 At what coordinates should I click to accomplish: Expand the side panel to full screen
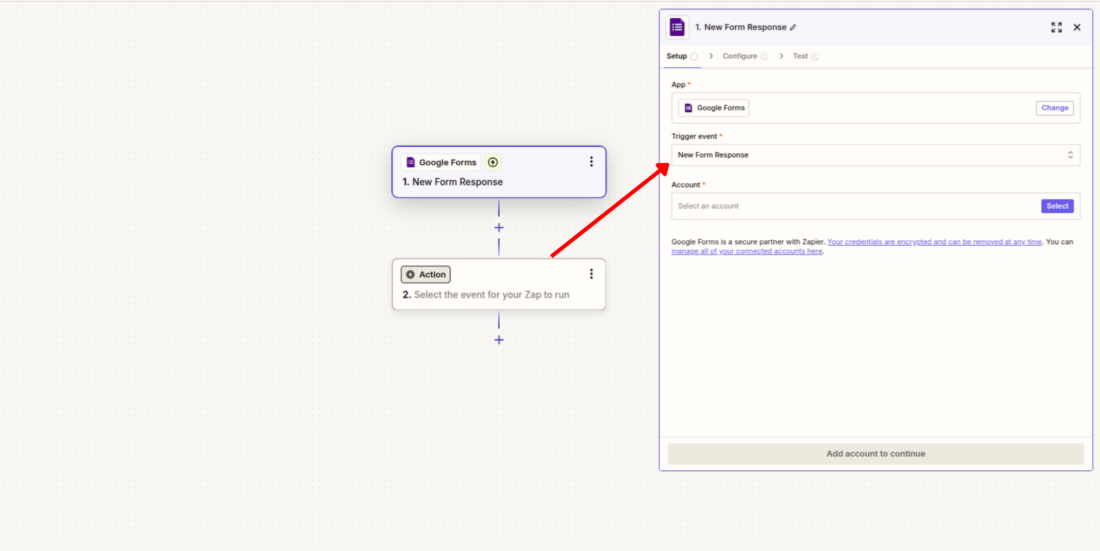1057,27
